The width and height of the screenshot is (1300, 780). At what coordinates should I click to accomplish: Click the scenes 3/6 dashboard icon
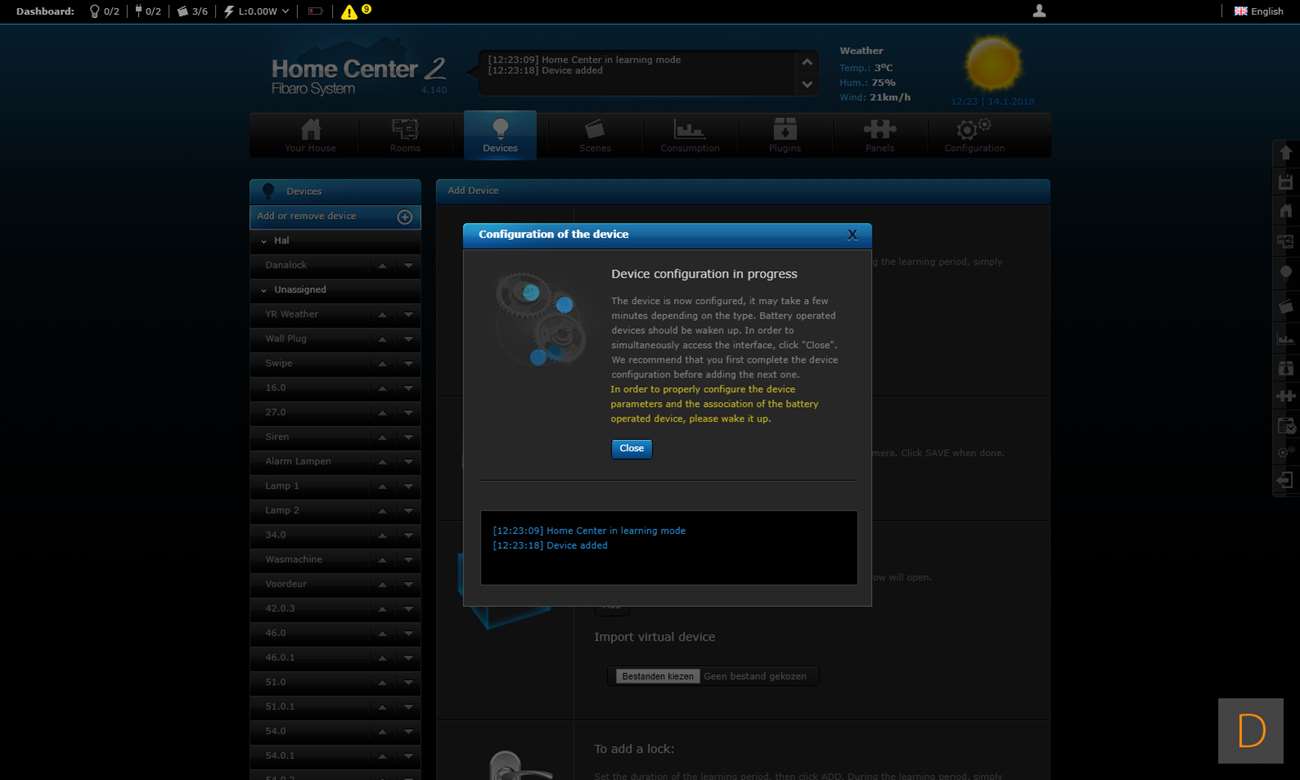(x=182, y=11)
